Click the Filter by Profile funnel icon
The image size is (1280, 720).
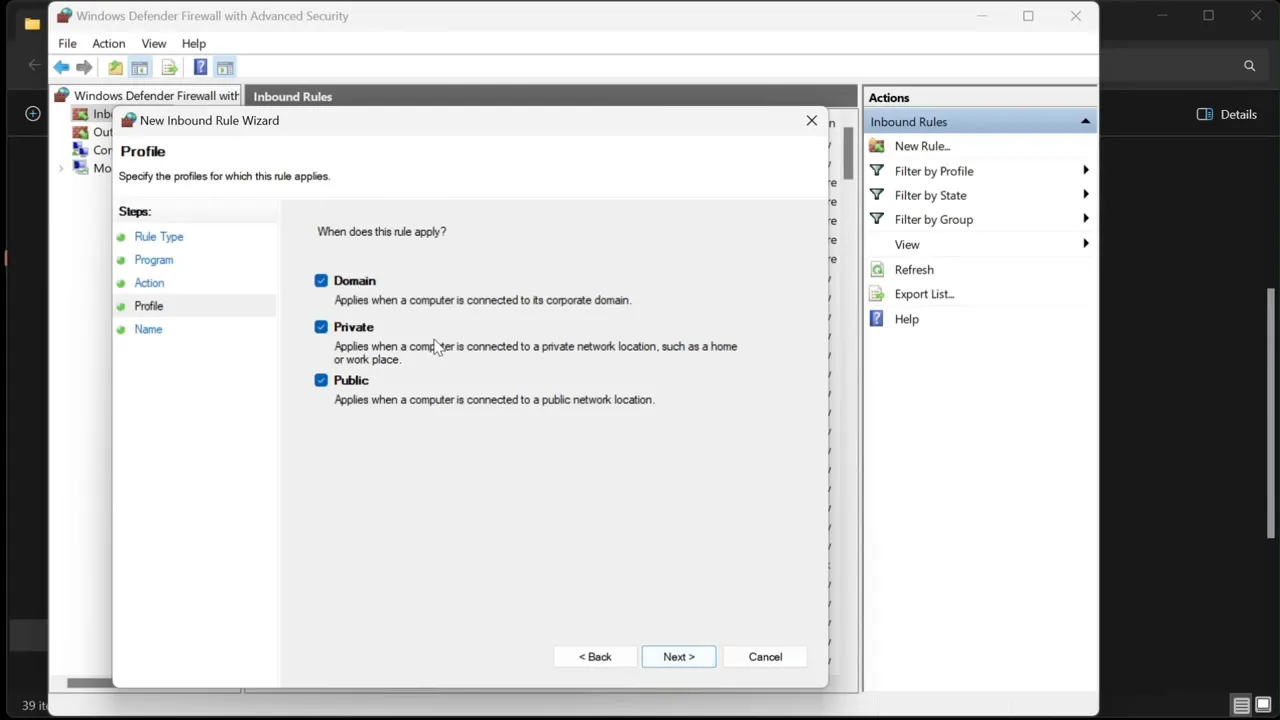point(877,171)
